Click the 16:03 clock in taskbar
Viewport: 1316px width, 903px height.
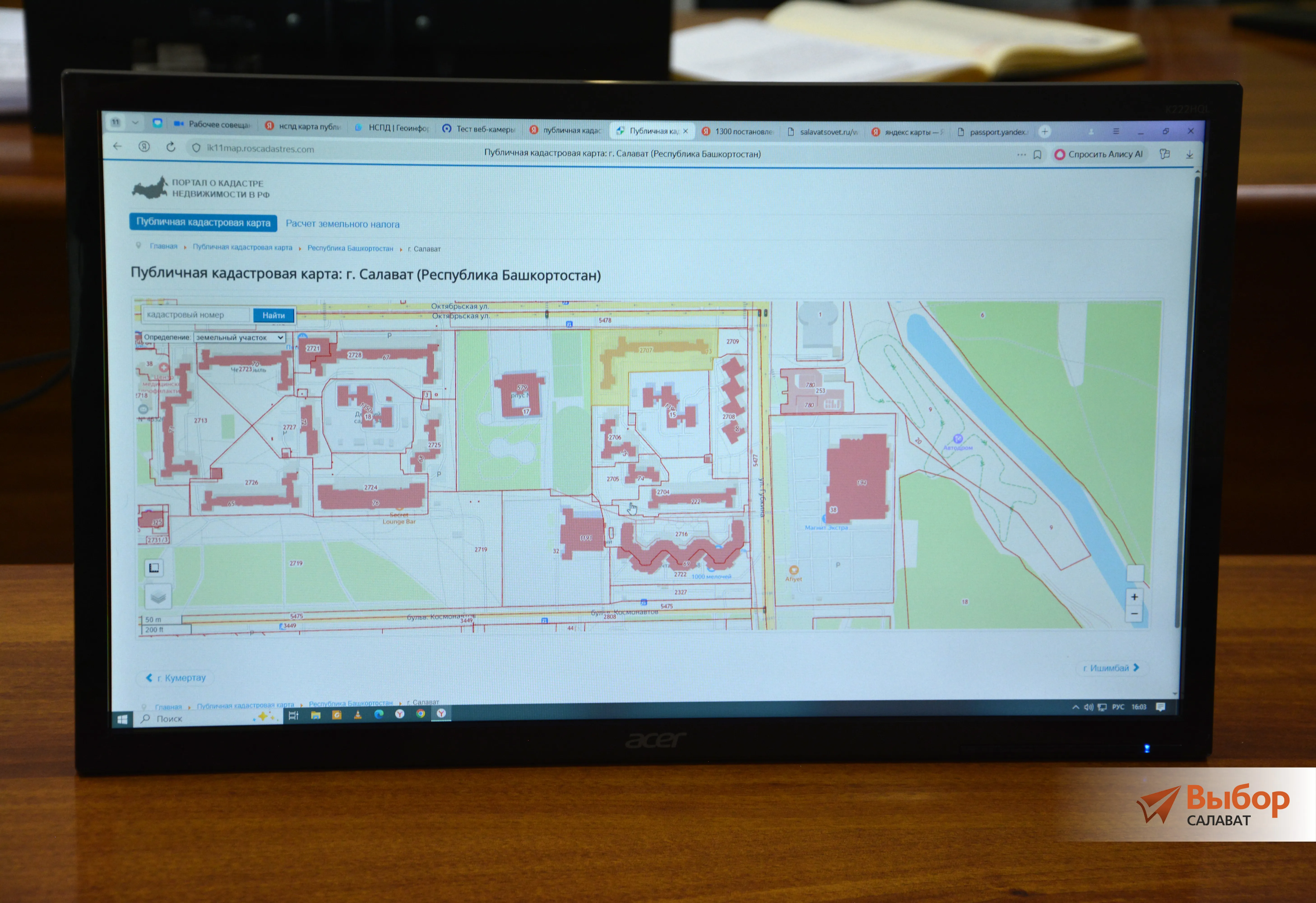[1139, 707]
